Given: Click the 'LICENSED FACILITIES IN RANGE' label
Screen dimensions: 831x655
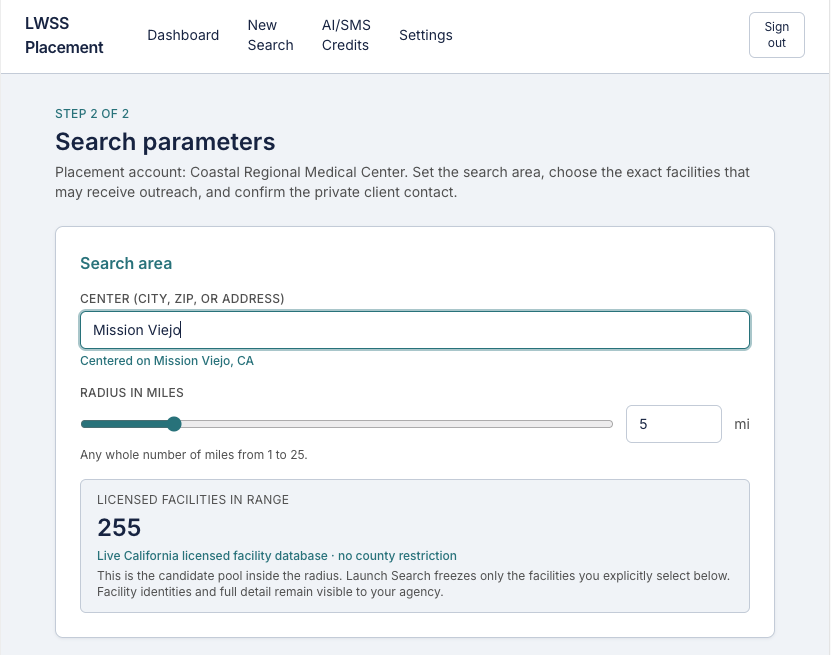Looking at the screenshot, I should coord(193,500).
